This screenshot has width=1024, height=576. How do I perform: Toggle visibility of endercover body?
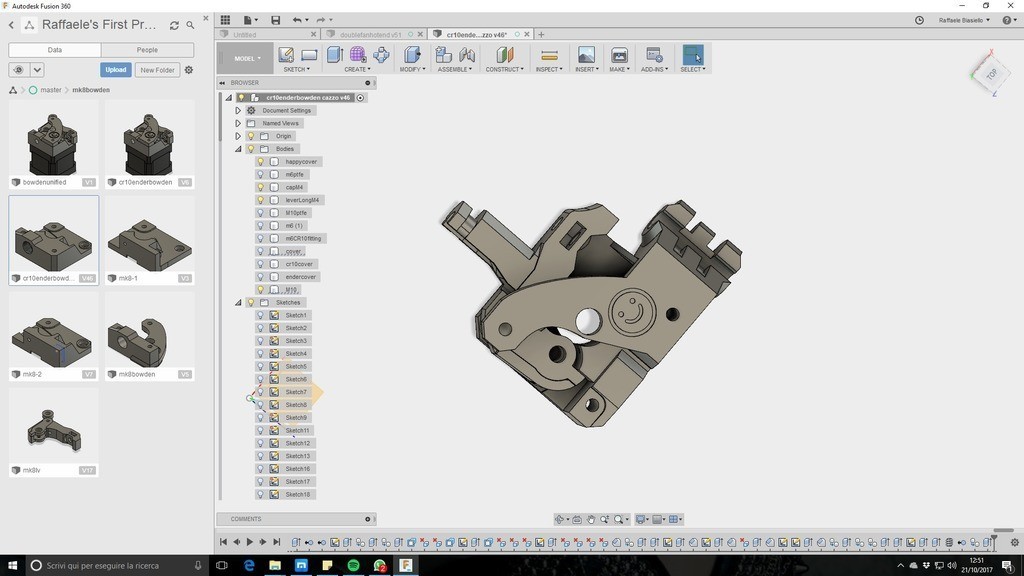[x=261, y=277]
